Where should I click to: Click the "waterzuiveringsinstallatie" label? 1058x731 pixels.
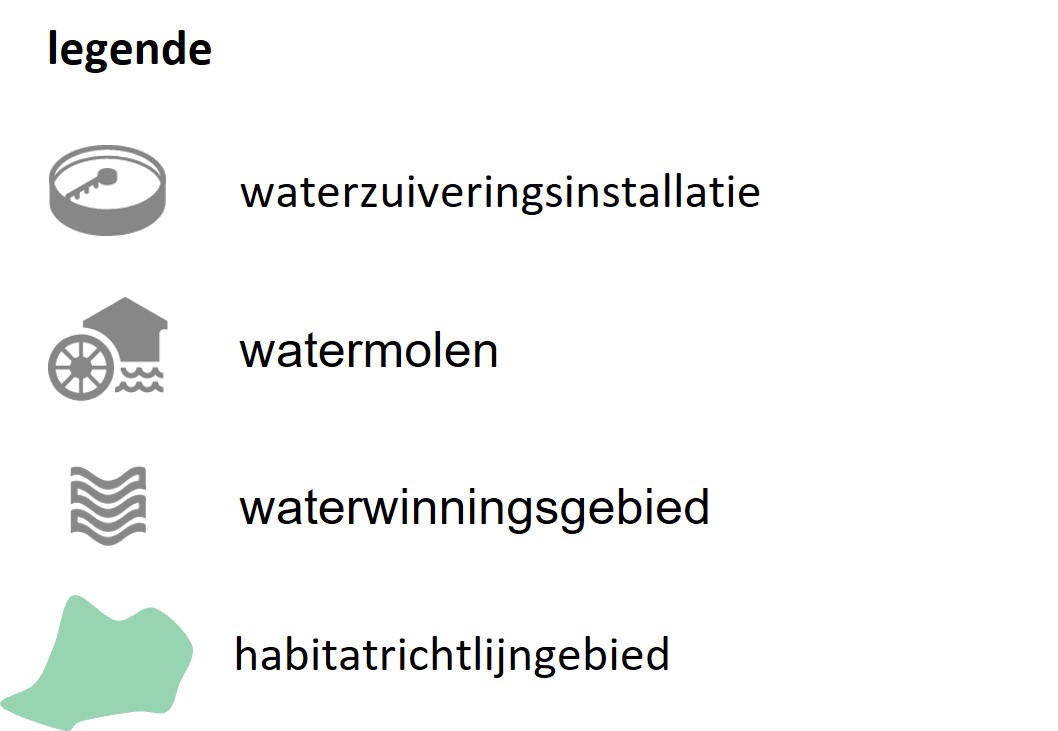click(x=500, y=191)
